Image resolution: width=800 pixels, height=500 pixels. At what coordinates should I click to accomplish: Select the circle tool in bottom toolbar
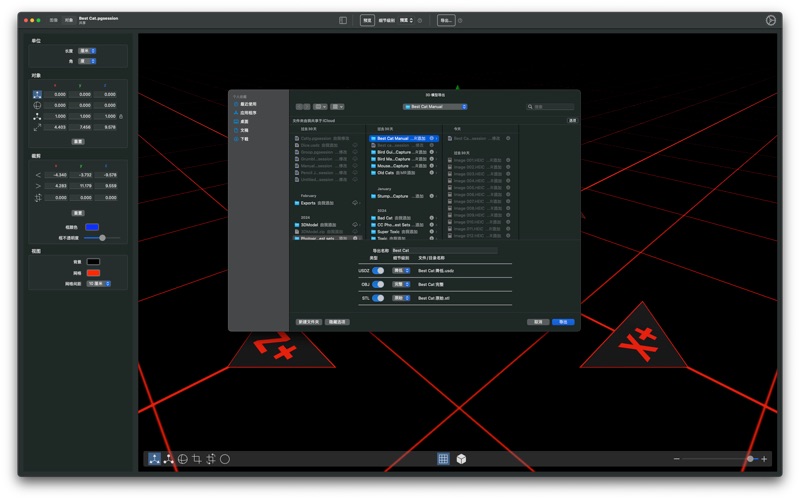225,459
